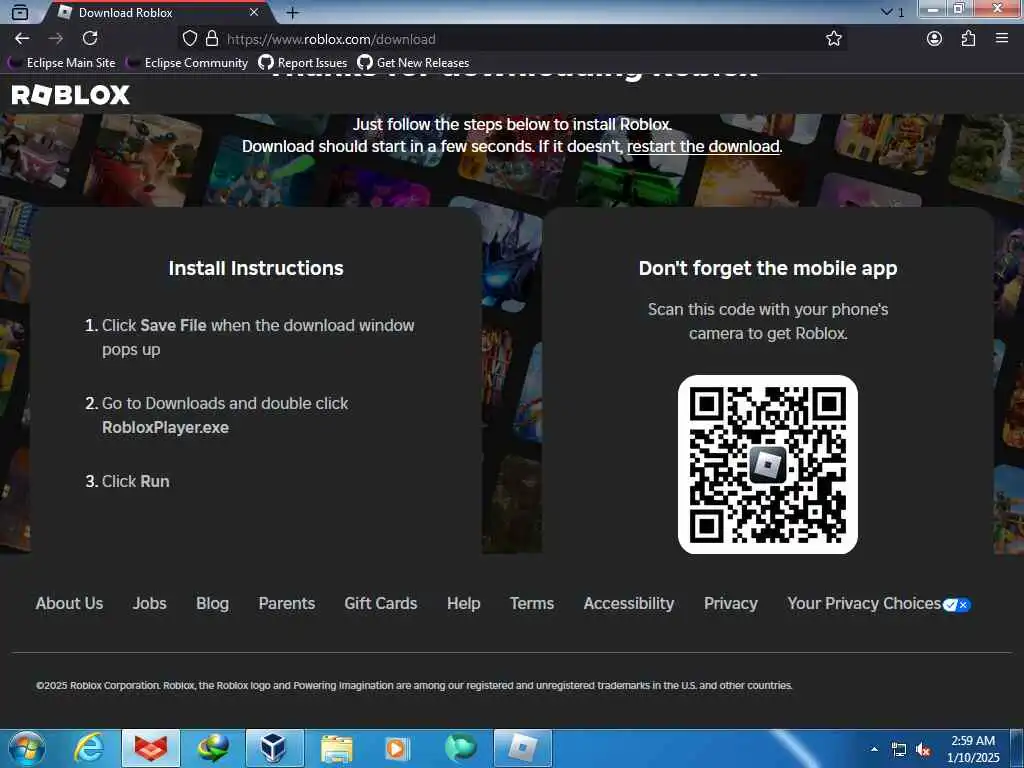Open the extensions puzzle icon
Screen dimensions: 1024x768
(x=968, y=39)
